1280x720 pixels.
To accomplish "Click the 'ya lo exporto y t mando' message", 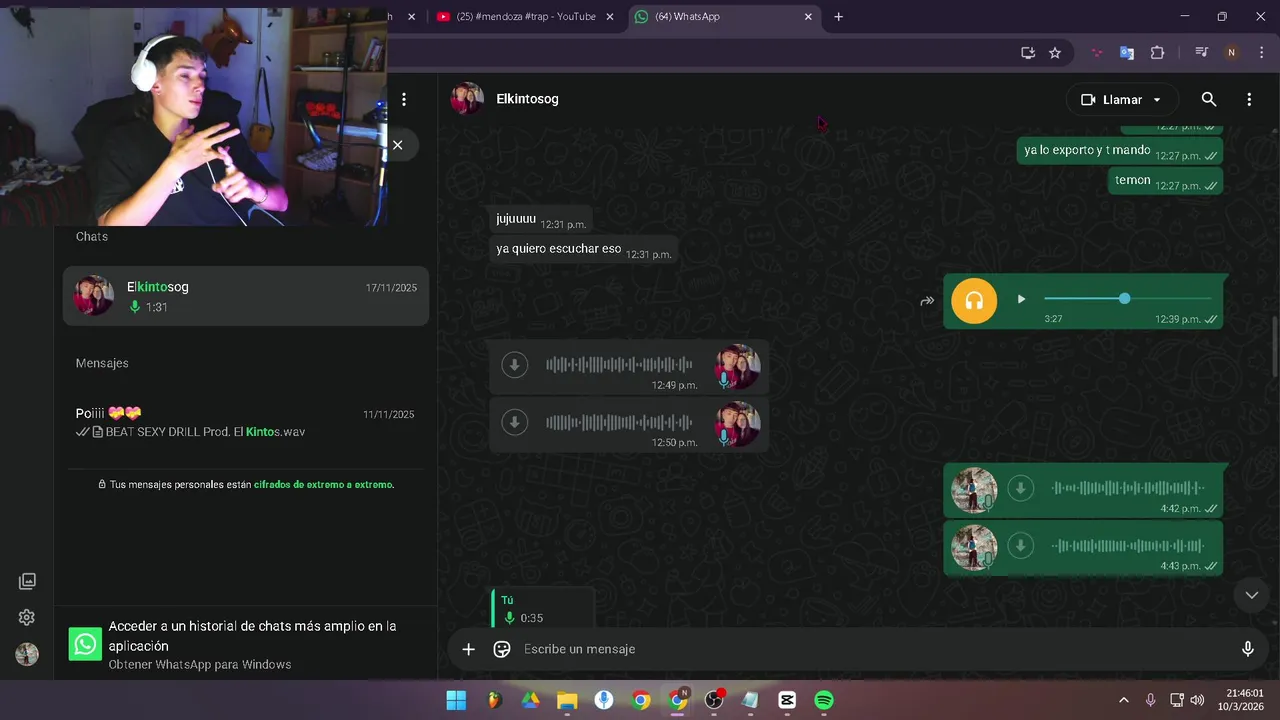I will pyautogui.click(x=1119, y=151).
